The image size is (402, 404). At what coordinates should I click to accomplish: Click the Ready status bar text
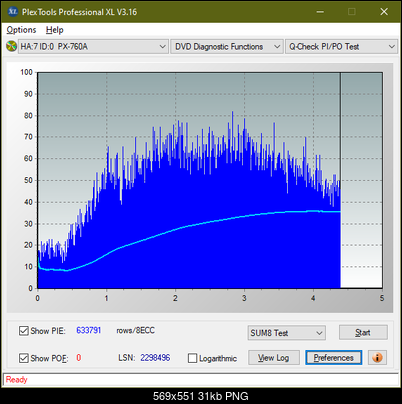[16, 380]
